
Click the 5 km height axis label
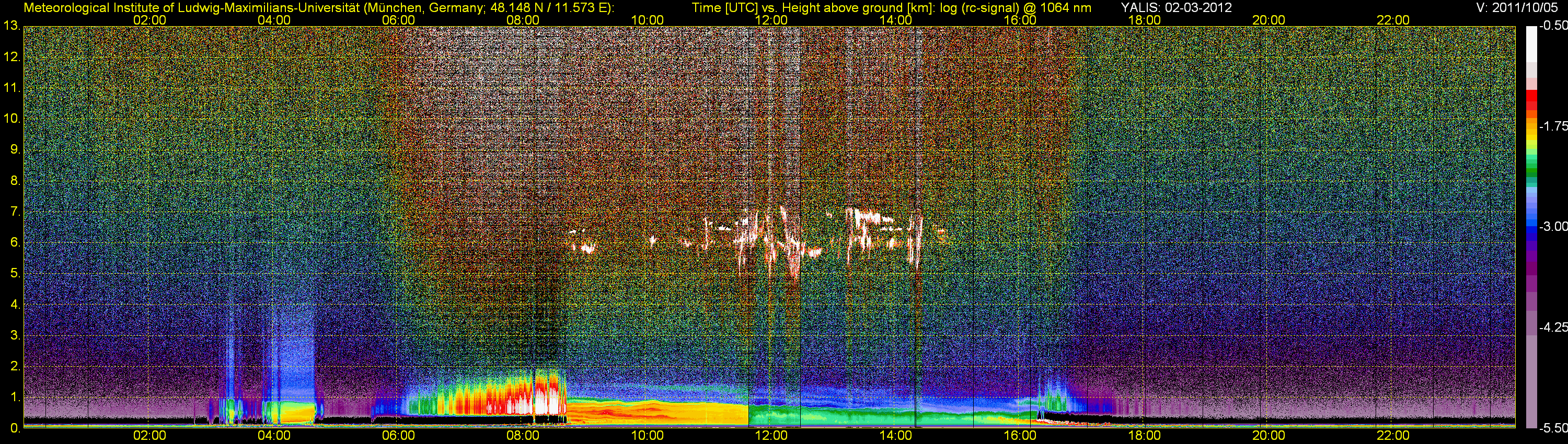click(15, 274)
